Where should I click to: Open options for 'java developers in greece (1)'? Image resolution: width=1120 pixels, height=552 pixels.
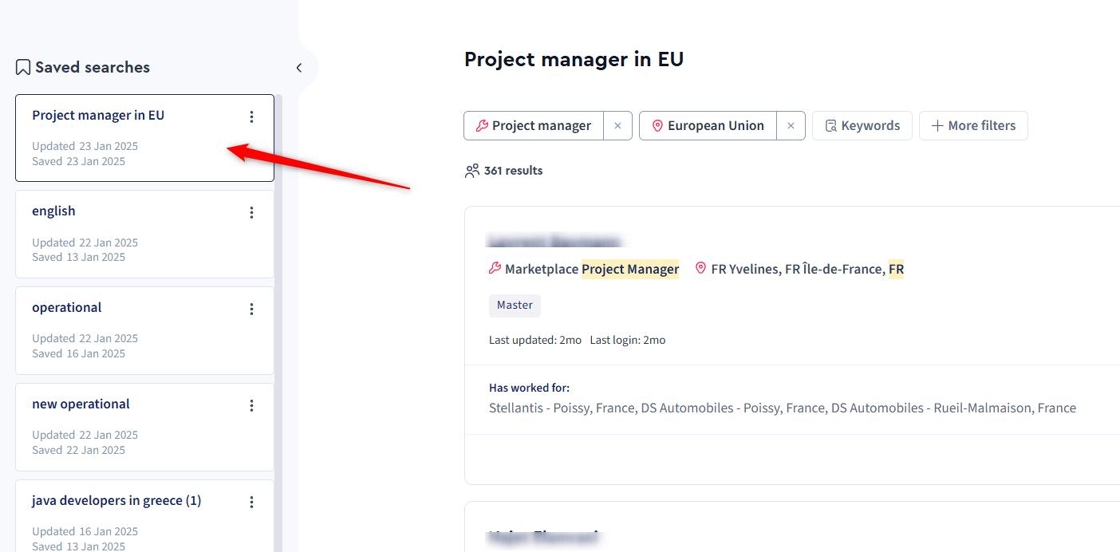[251, 502]
